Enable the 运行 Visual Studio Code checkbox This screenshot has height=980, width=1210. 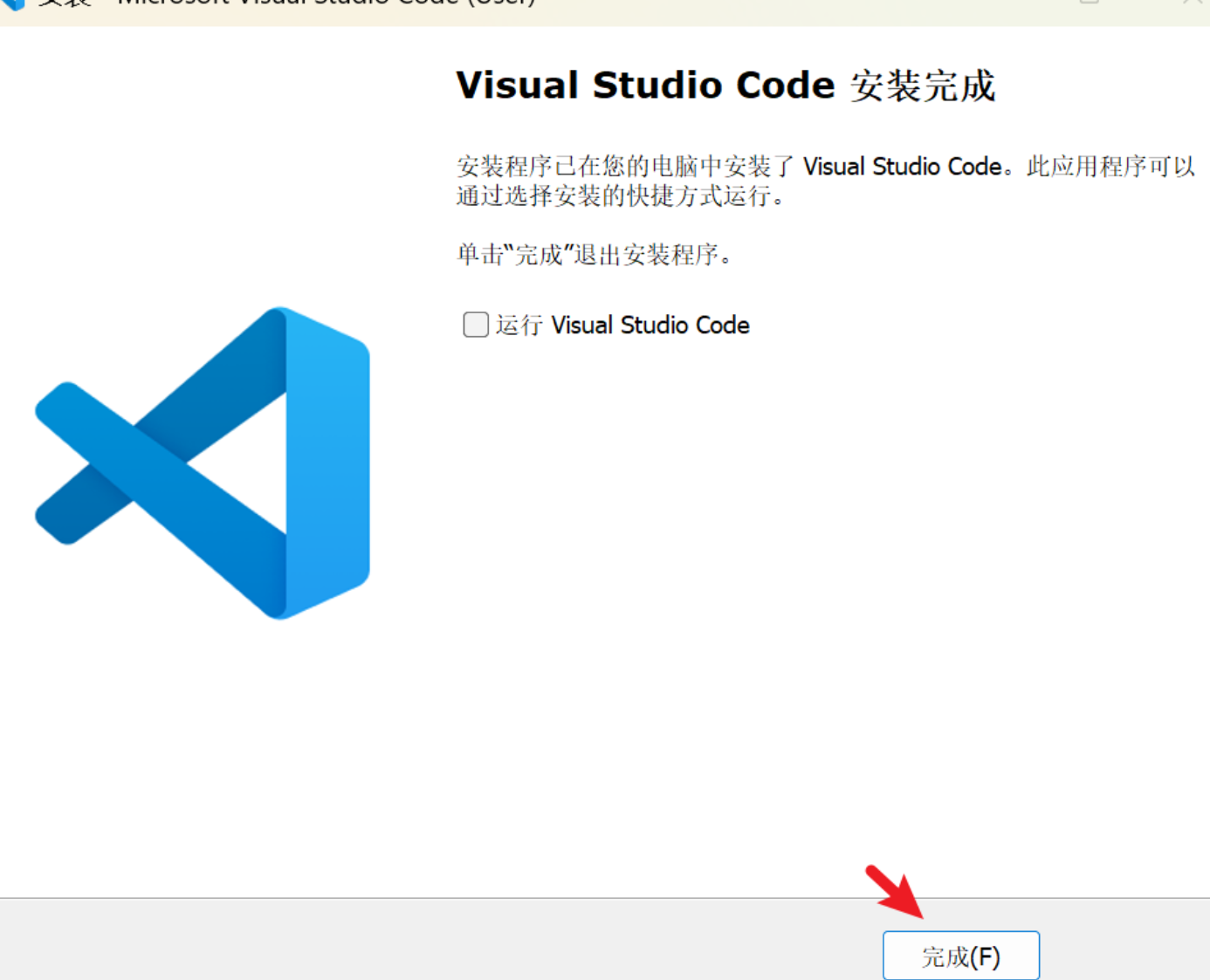[476, 325]
